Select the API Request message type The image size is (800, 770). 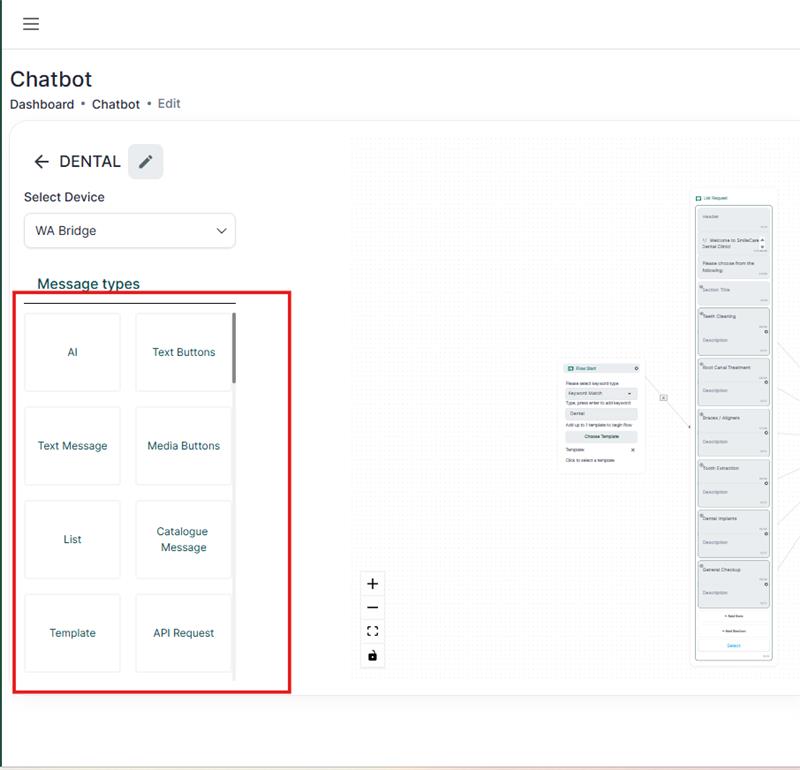click(183, 633)
